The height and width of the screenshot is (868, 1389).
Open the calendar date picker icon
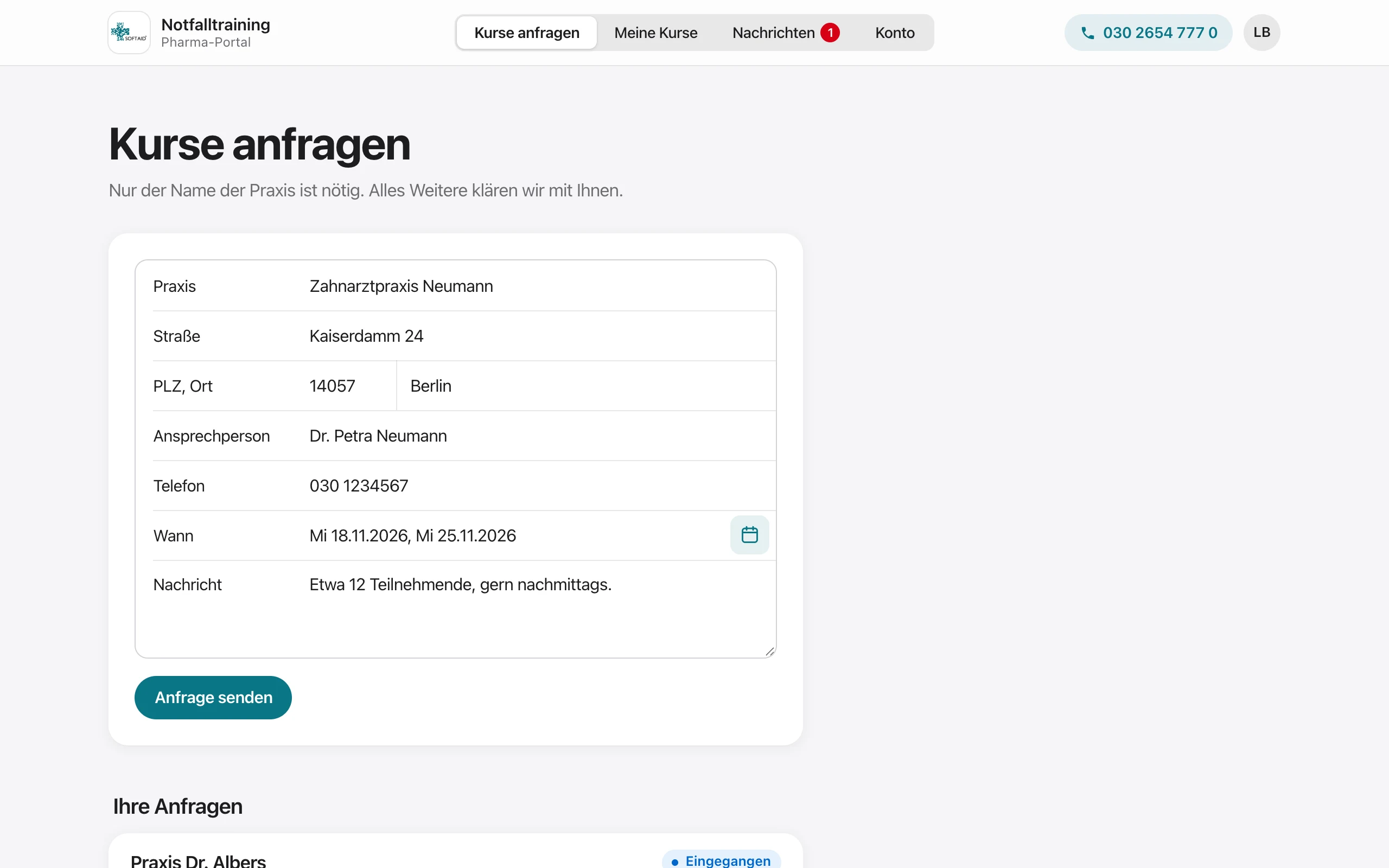750,535
